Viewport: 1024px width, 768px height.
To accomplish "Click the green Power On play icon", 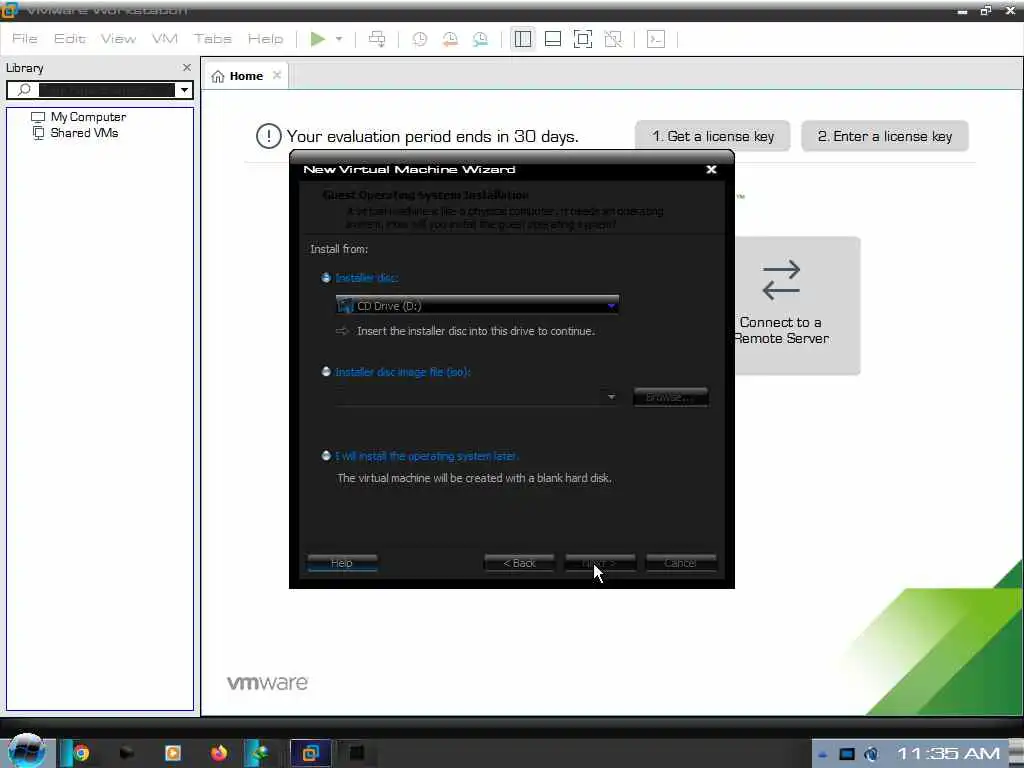I will click(x=317, y=39).
